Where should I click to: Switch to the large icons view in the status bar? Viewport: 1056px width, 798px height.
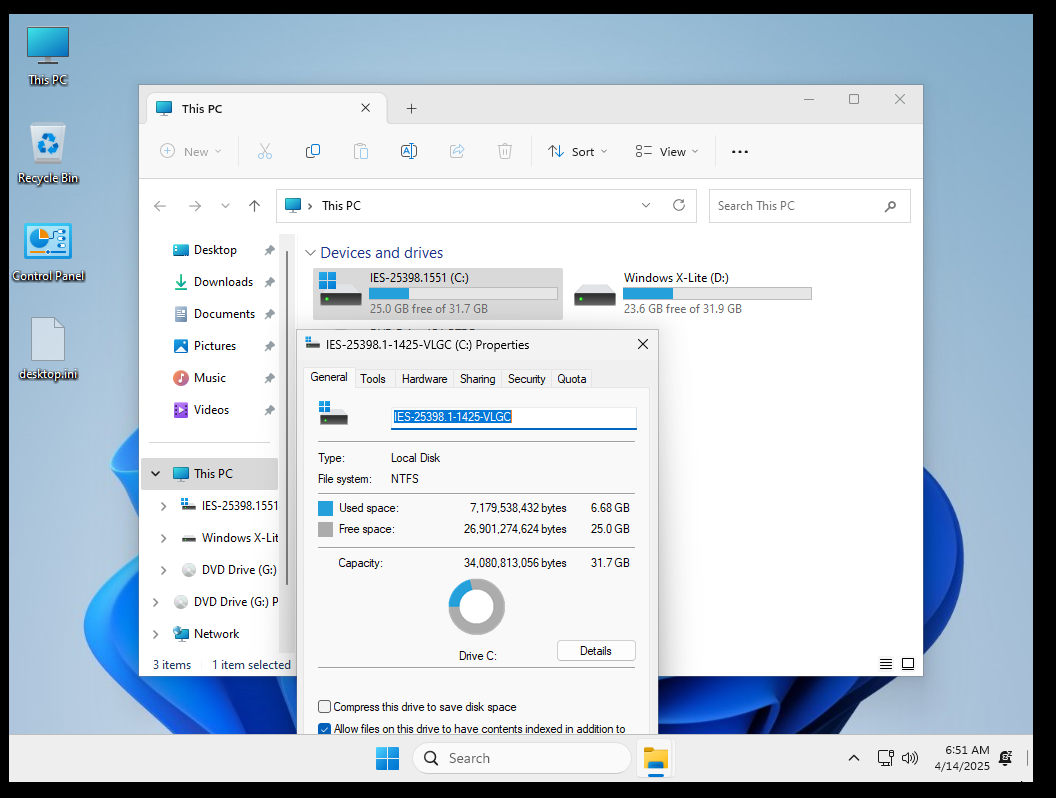point(908,665)
